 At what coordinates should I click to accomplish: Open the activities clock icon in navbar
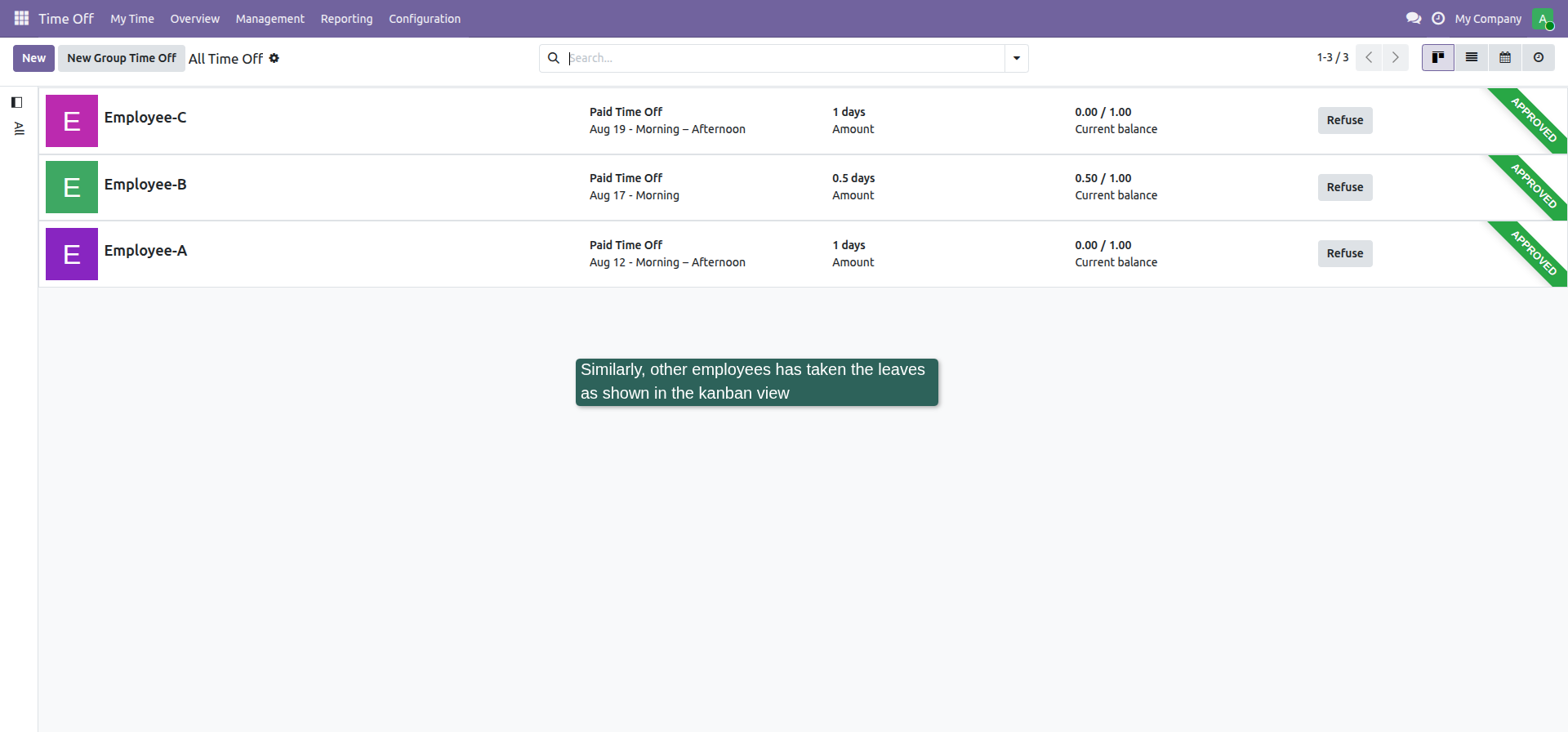(x=1438, y=18)
